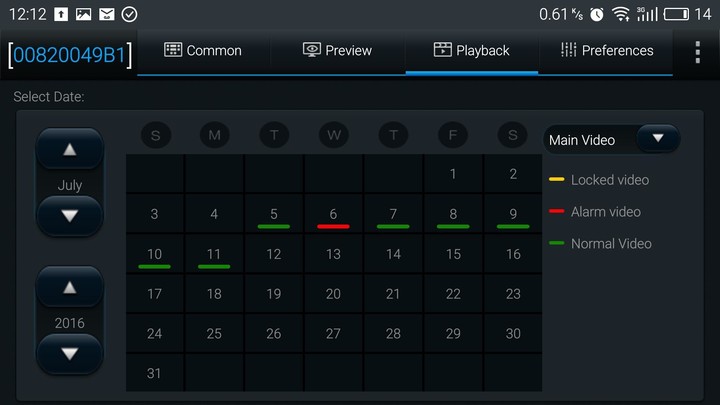Select calendar day 22
The width and height of the screenshot is (720, 405).
(x=453, y=294)
